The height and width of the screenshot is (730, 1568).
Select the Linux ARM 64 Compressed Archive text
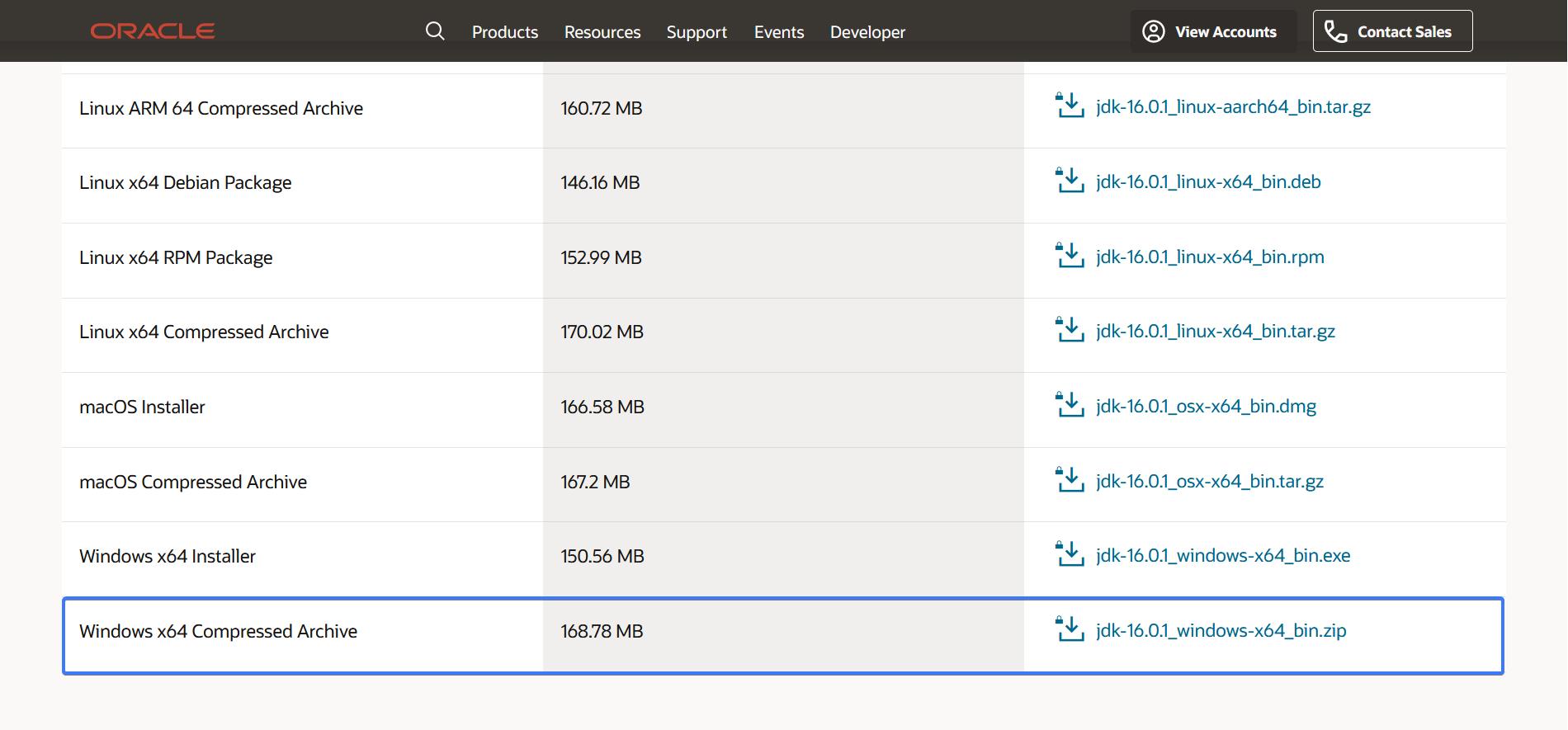point(221,108)
